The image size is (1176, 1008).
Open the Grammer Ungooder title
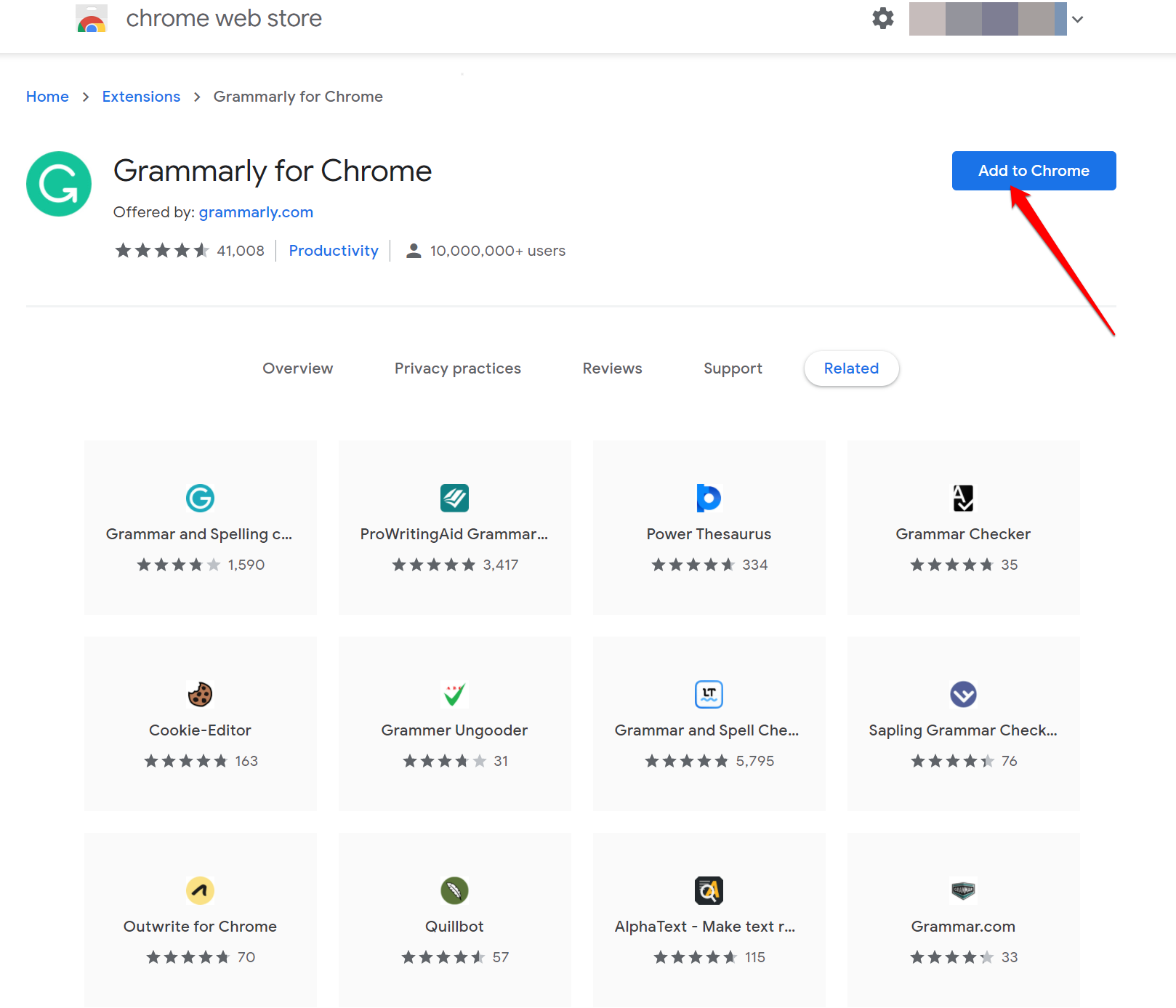(x=454, y=730)
